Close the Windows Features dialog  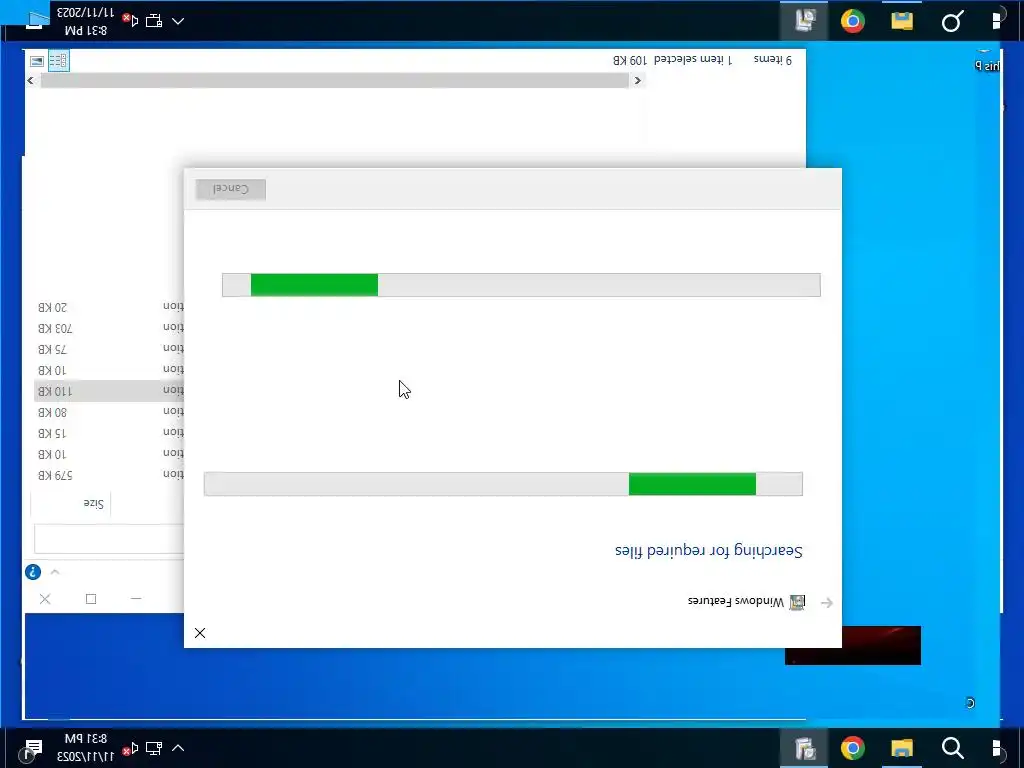pos(200,633)
